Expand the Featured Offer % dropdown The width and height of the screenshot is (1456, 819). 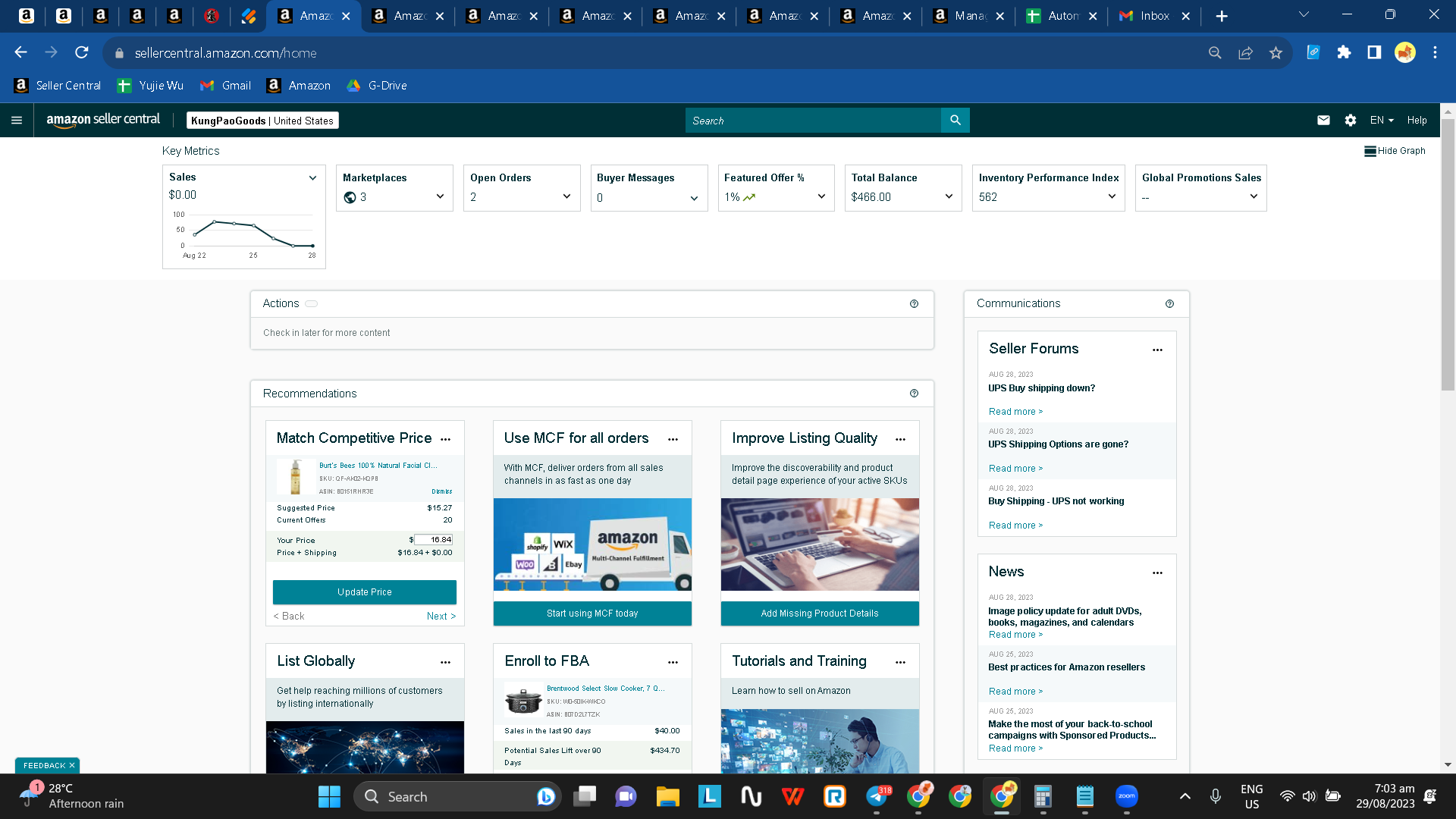pos(821,197)
